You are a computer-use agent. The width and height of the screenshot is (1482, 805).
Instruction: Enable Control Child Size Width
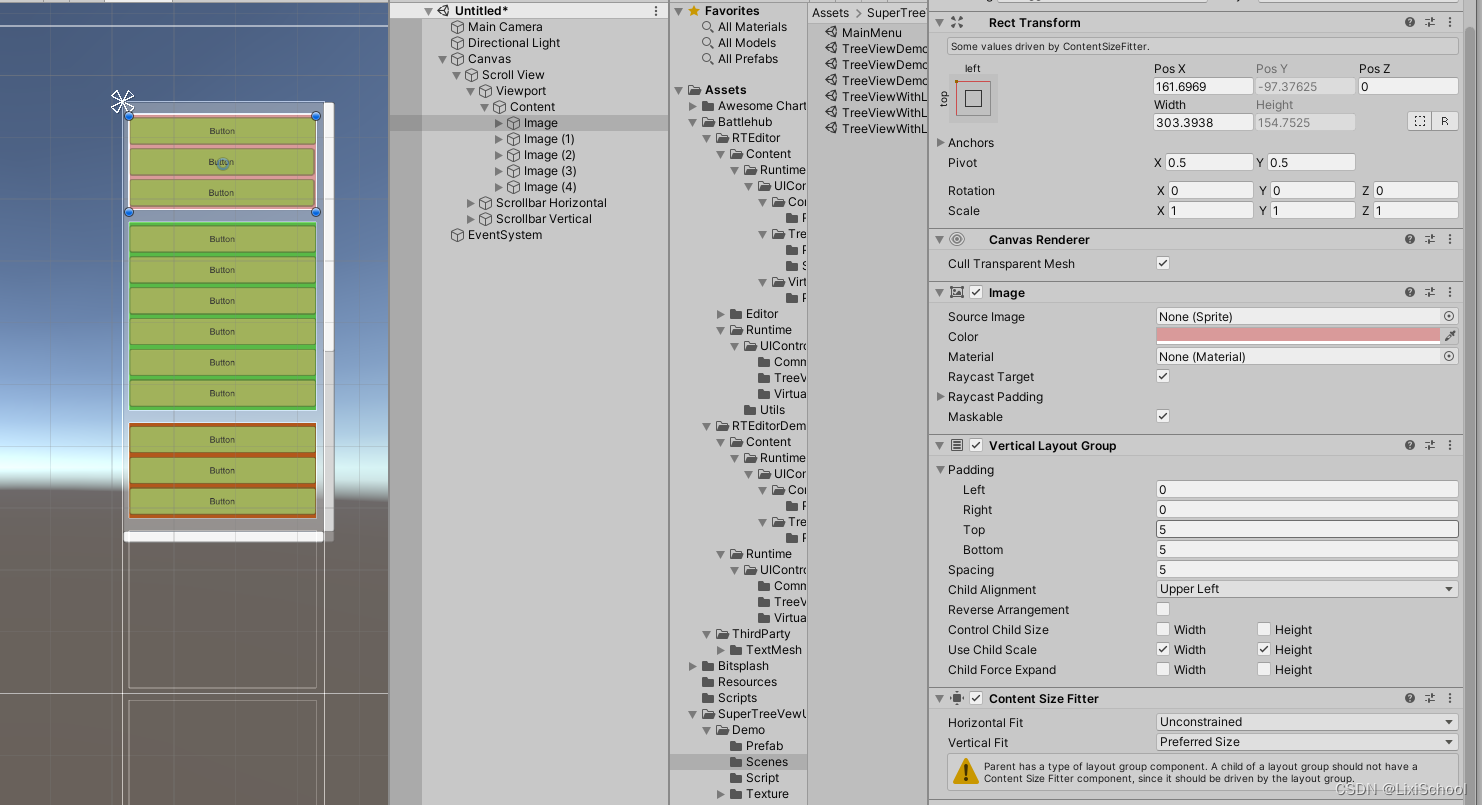(1163, 629)
